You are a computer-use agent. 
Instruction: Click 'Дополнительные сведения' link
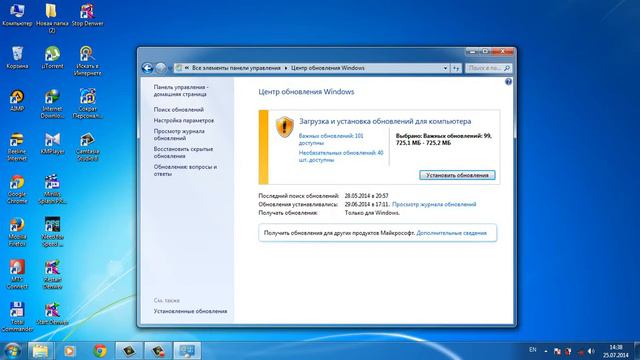coord(451,233)
